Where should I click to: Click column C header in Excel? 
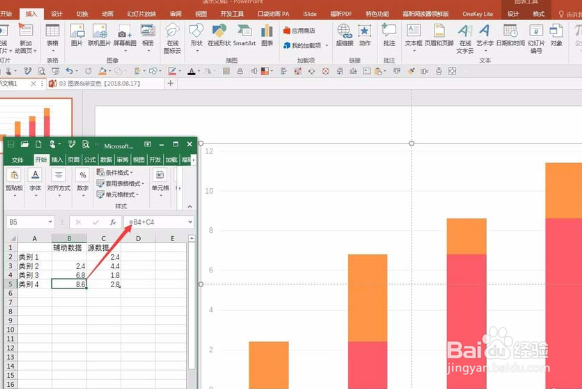pyautogui.click(x=104, y=238)
